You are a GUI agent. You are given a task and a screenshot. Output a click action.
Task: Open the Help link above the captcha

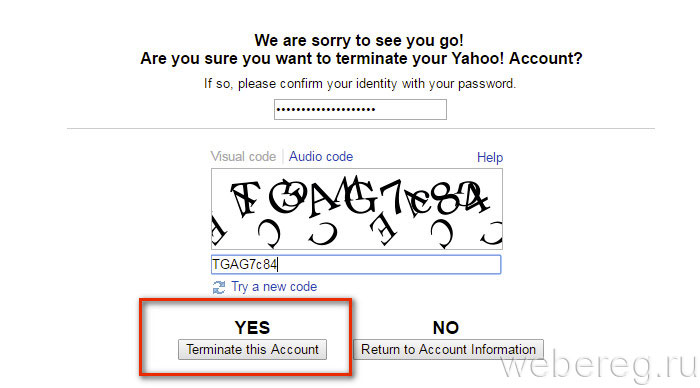(x=490, y=158)
